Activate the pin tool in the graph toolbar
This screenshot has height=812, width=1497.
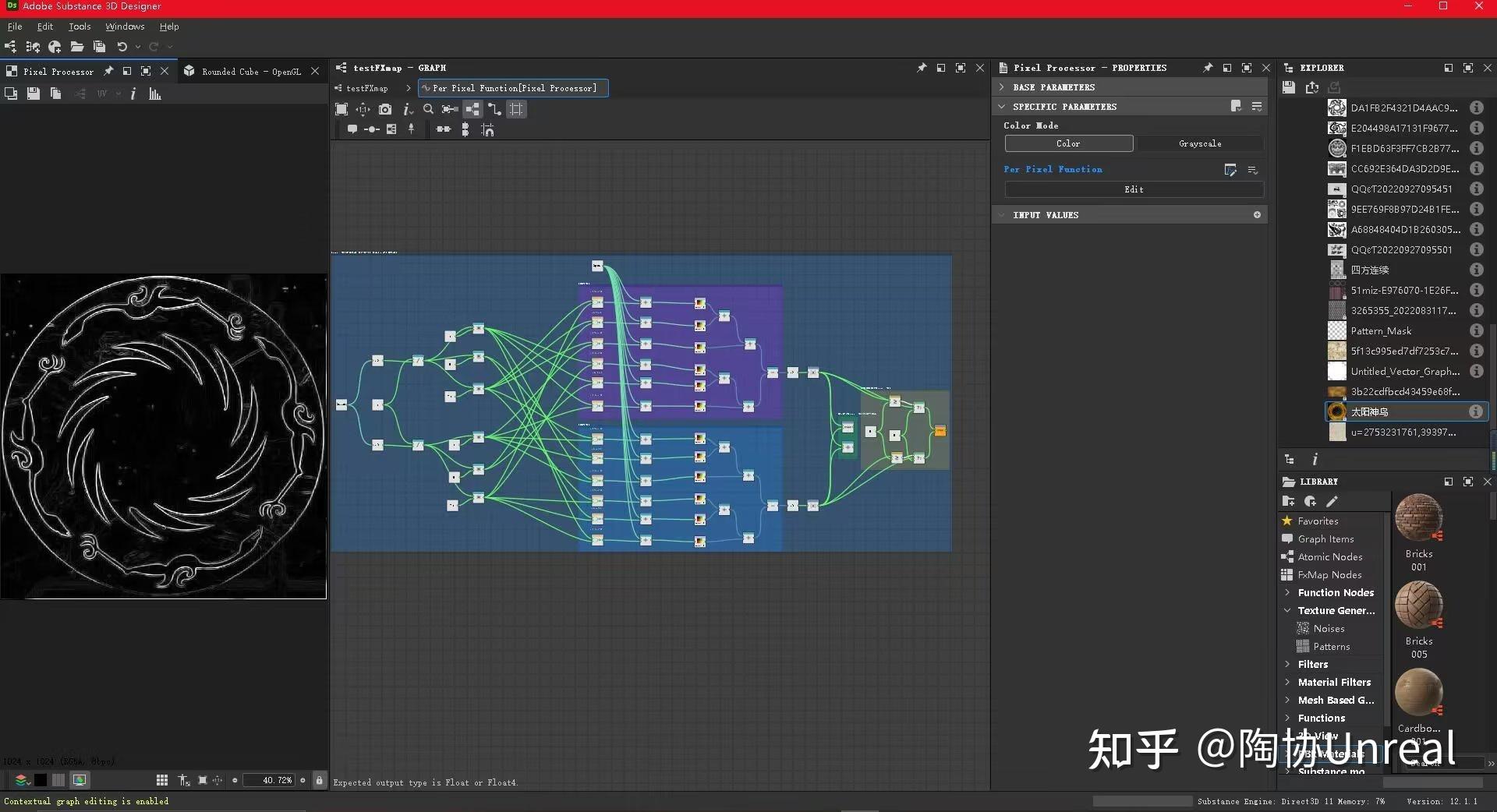click(x=411, y=129)
